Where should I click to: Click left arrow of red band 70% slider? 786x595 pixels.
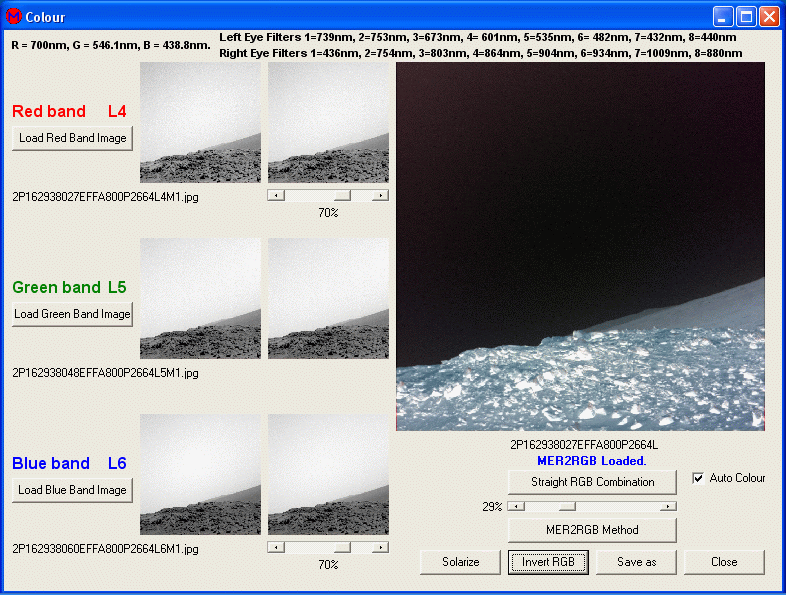pos(276,195)
